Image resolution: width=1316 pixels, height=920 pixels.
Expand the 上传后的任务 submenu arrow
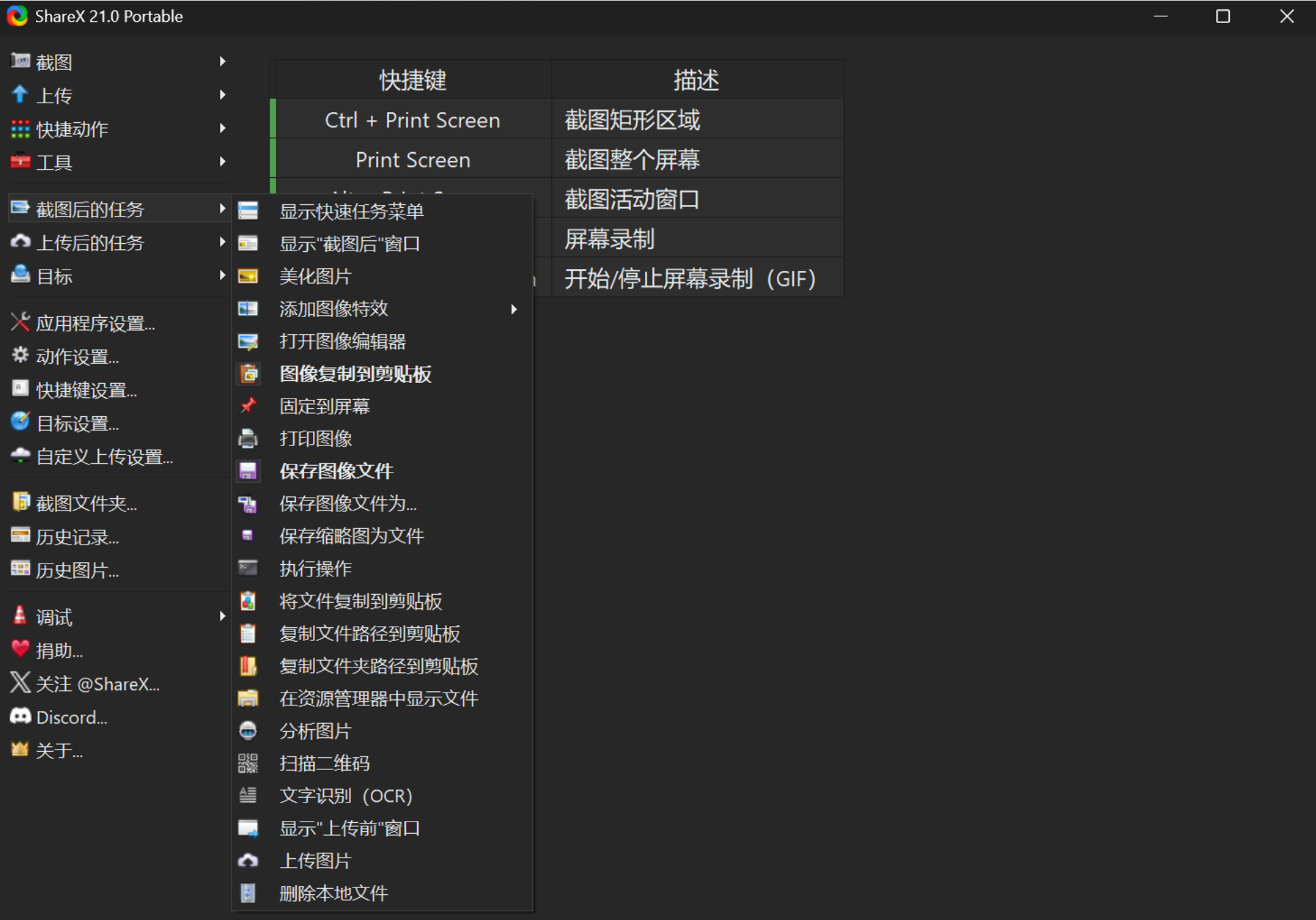(x=222, y=241)
